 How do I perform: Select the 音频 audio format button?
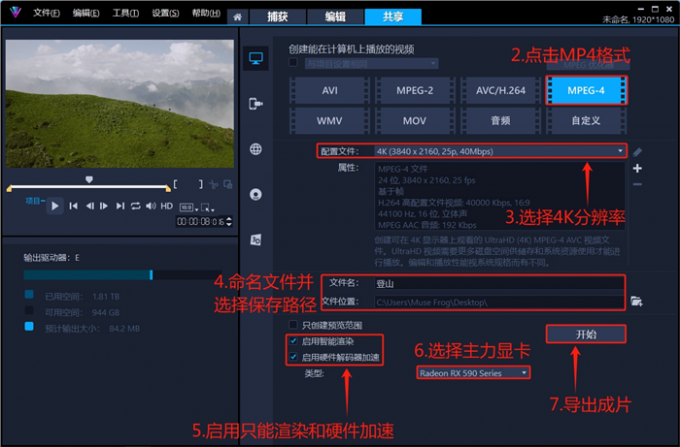pyautogui.click(x=500, y=121)
